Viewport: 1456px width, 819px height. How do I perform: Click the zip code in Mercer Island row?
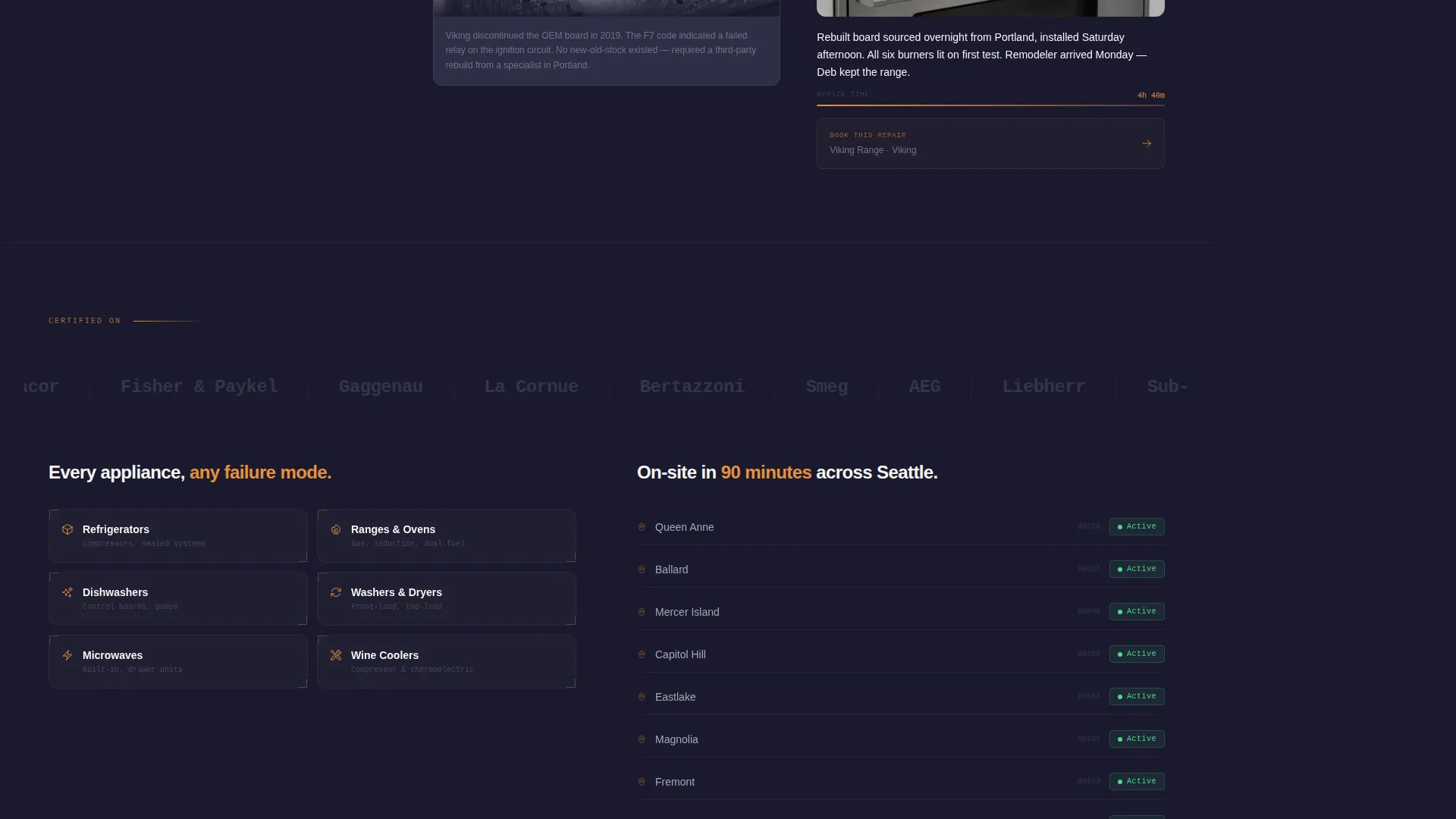tap(1088, 611)
